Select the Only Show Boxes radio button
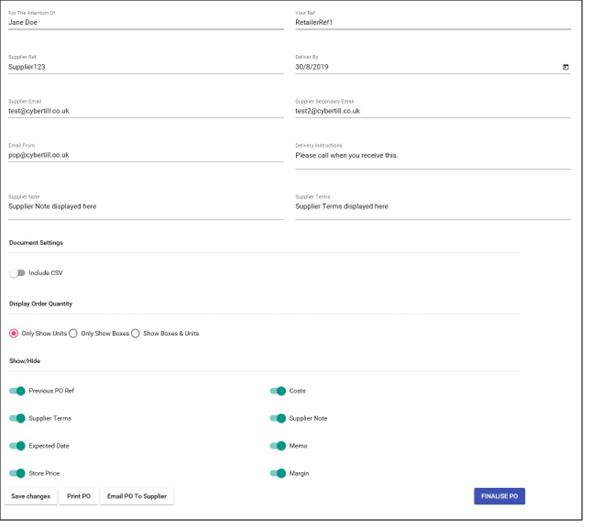Image resolution: width=589 pixels, height=527 pixels. point(73,334)
